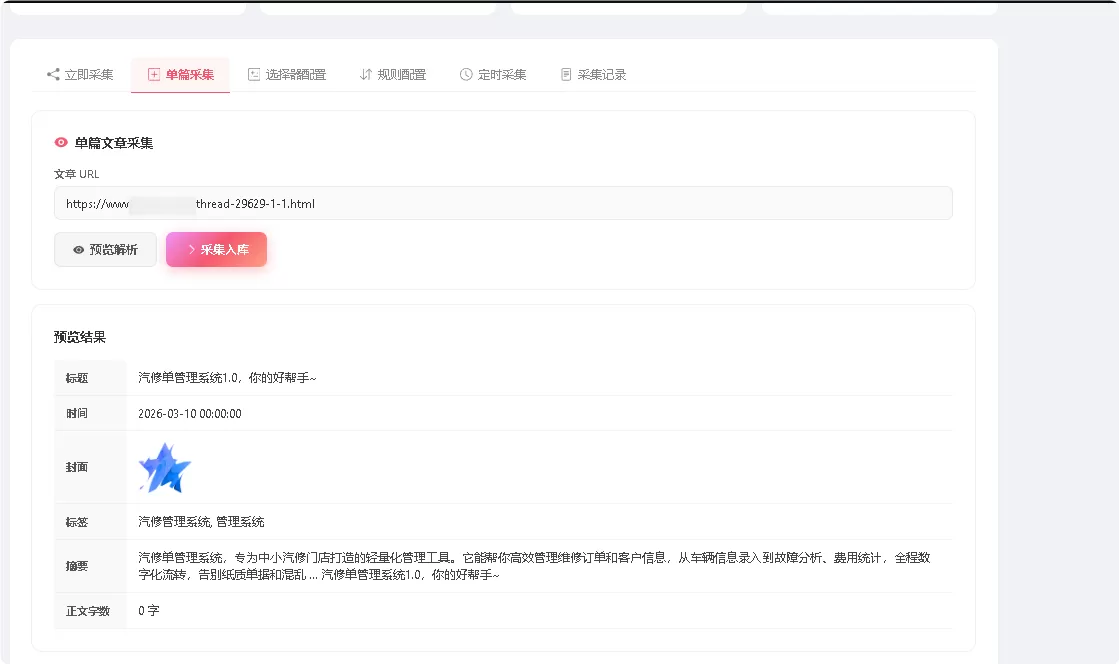Select the plus icon on 单篇采集 tab
Image resolution: width=1119 pixels, height=664 pixels.
click(x=153, y=73)
